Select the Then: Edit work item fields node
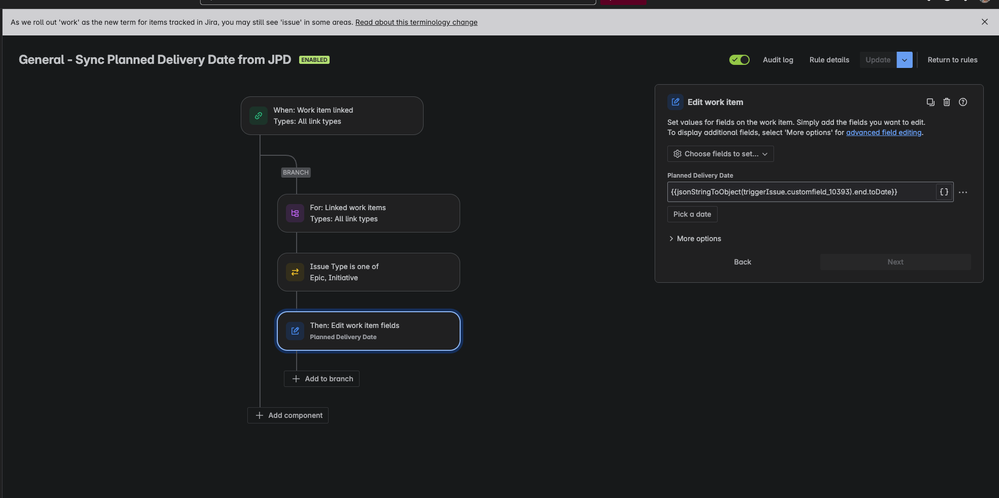Image resolution: width=999 pixels, height=498 pixels. [x=368, y=331]
